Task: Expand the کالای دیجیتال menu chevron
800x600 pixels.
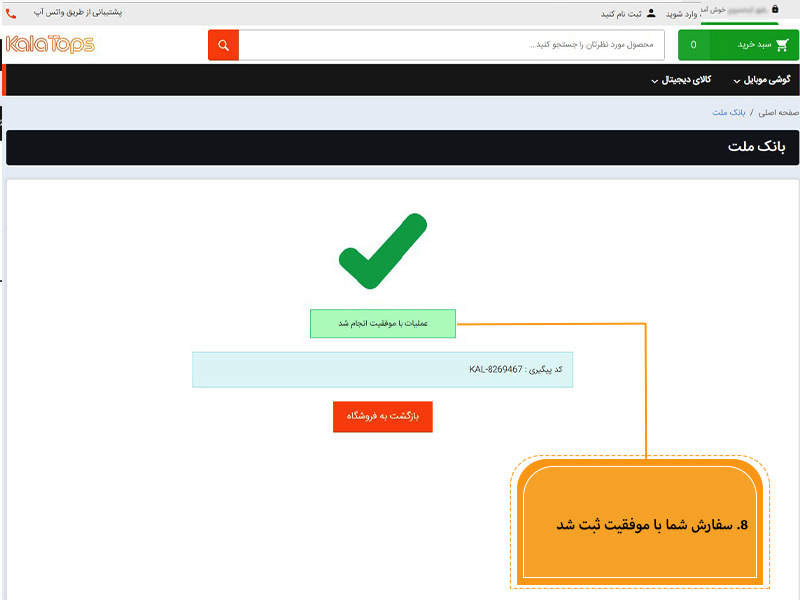Action: click(x=654, y=80)
